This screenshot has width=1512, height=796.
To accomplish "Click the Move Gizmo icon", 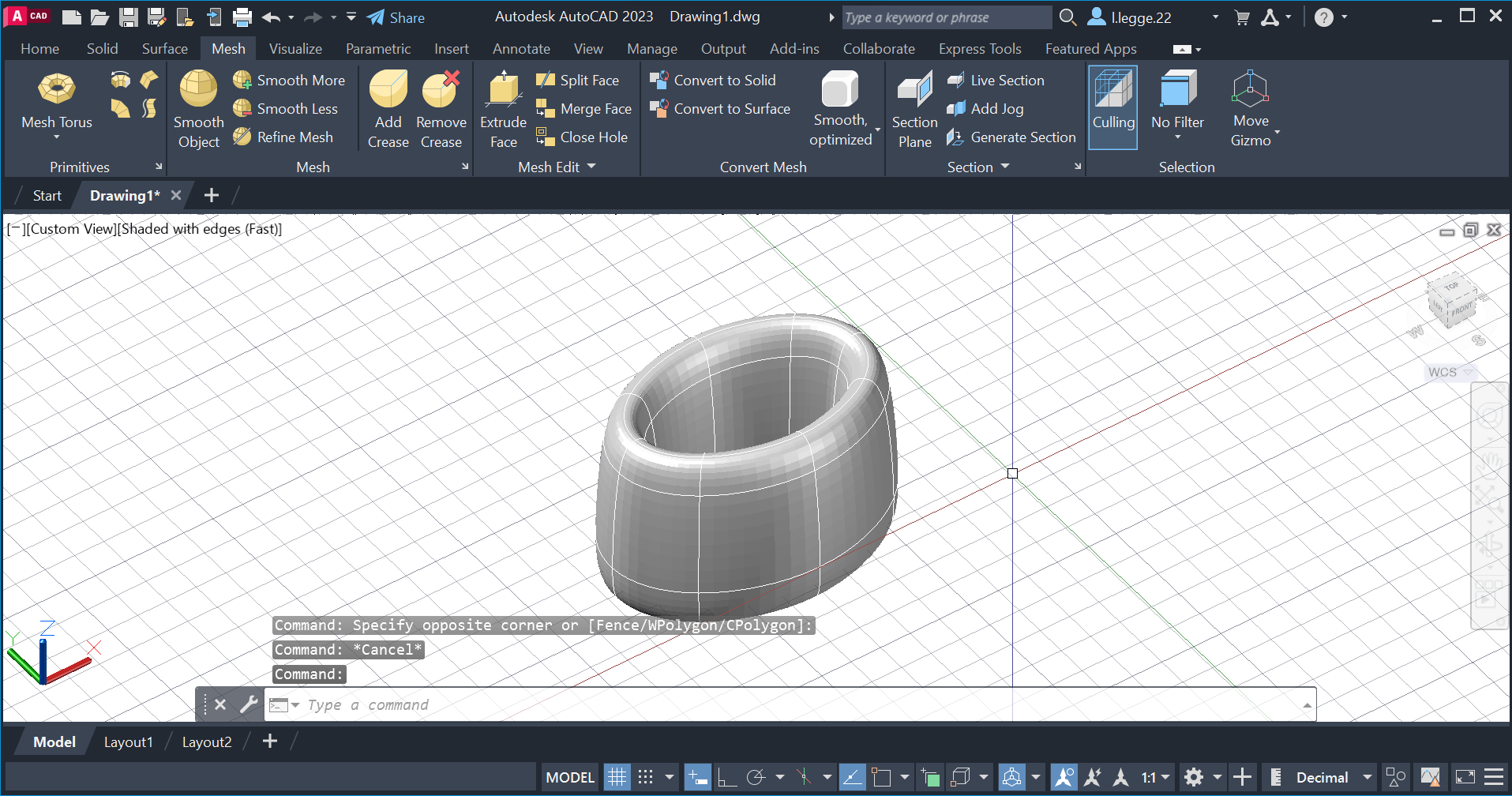I will pyautogui.click(x=1250, y=88).
